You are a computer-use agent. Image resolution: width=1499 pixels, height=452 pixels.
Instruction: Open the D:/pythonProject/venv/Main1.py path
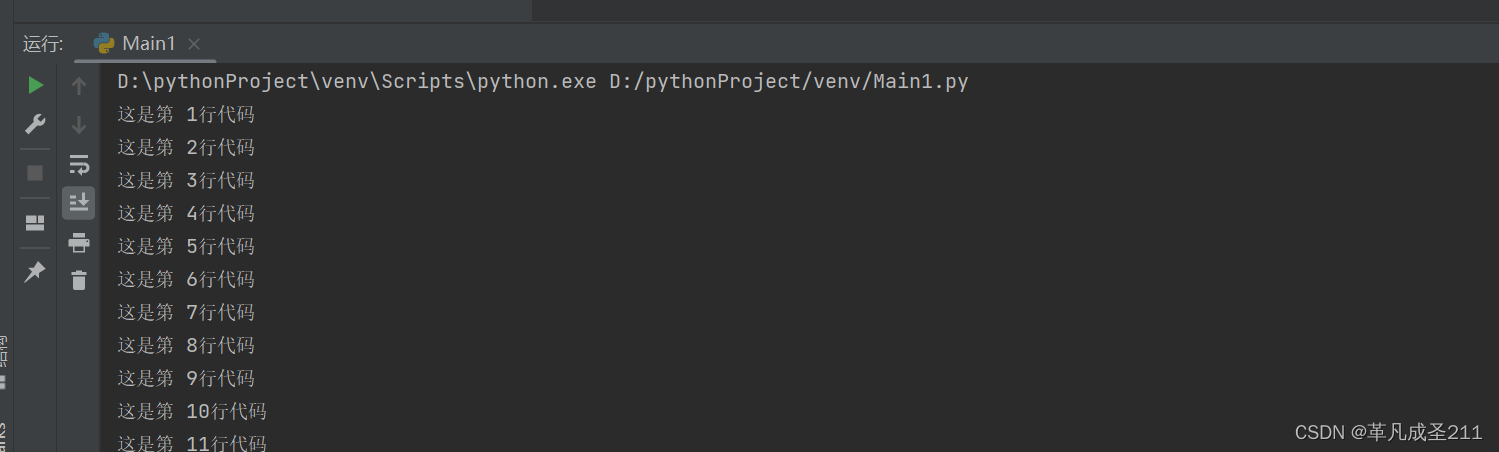[789, 82]
